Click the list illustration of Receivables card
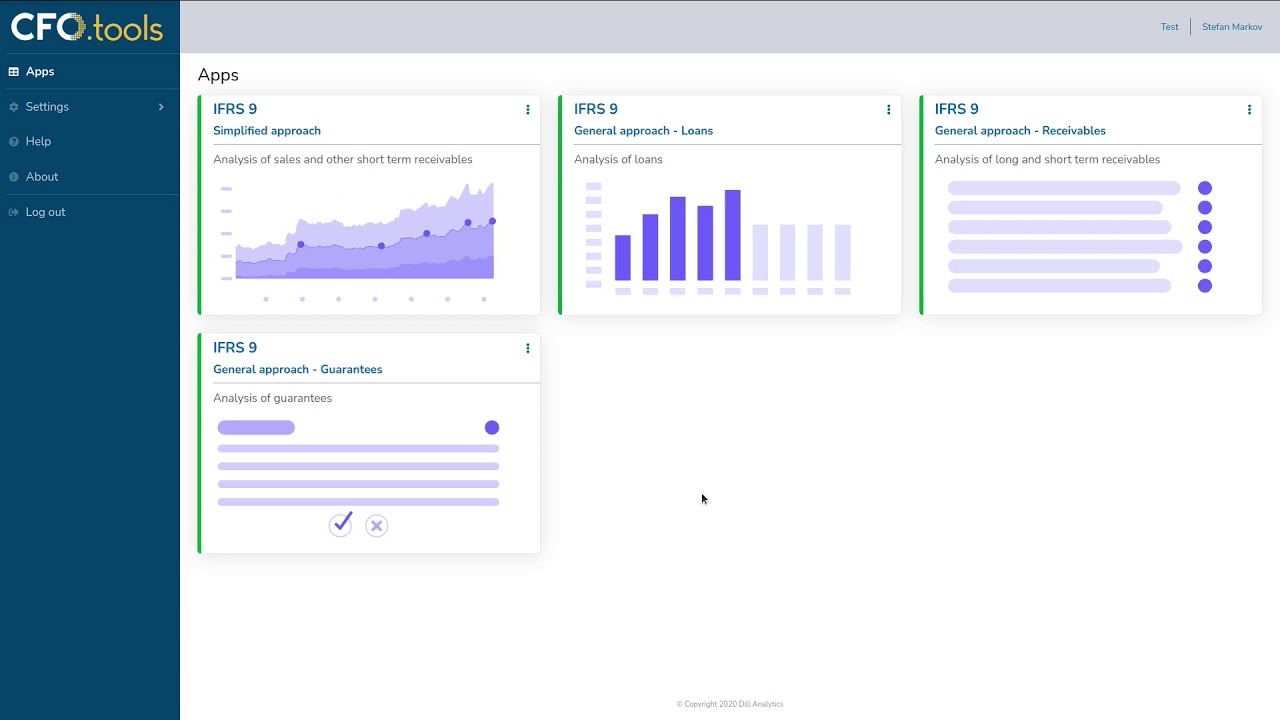1280x720 pixels. pos(1080,237)
